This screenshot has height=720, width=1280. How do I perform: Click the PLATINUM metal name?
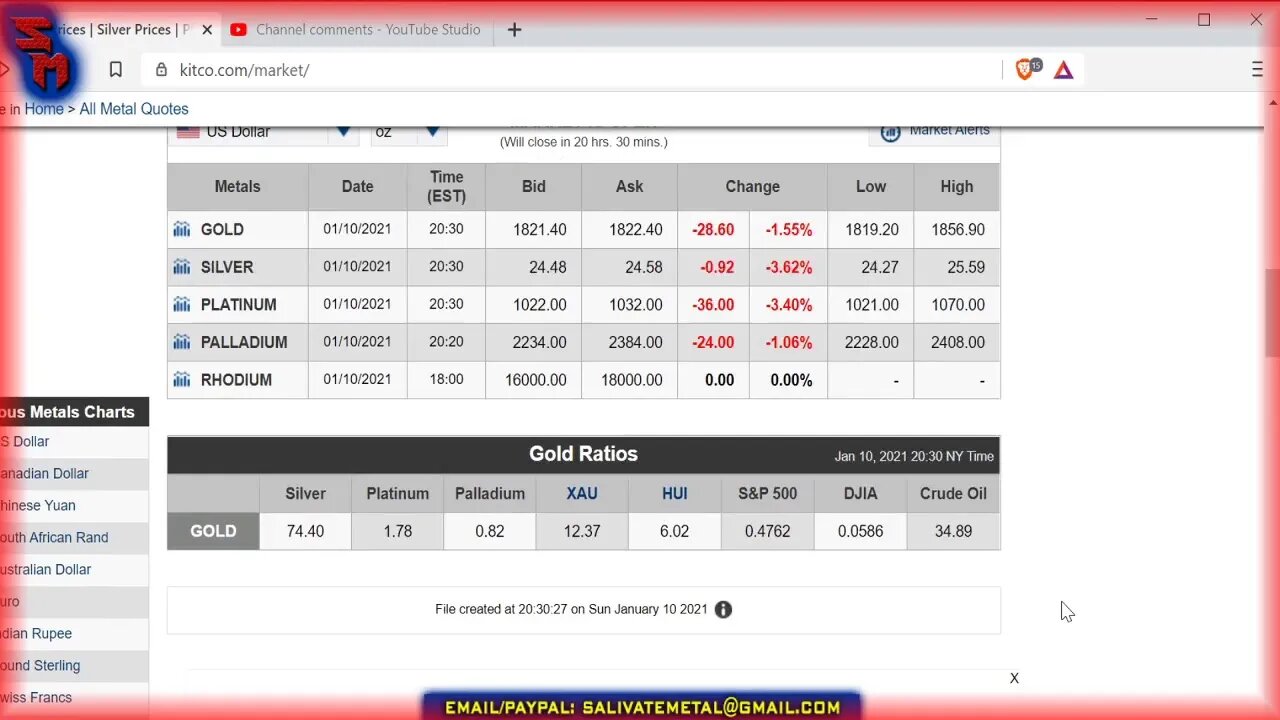pyautogui.click(x=238, y=305)
